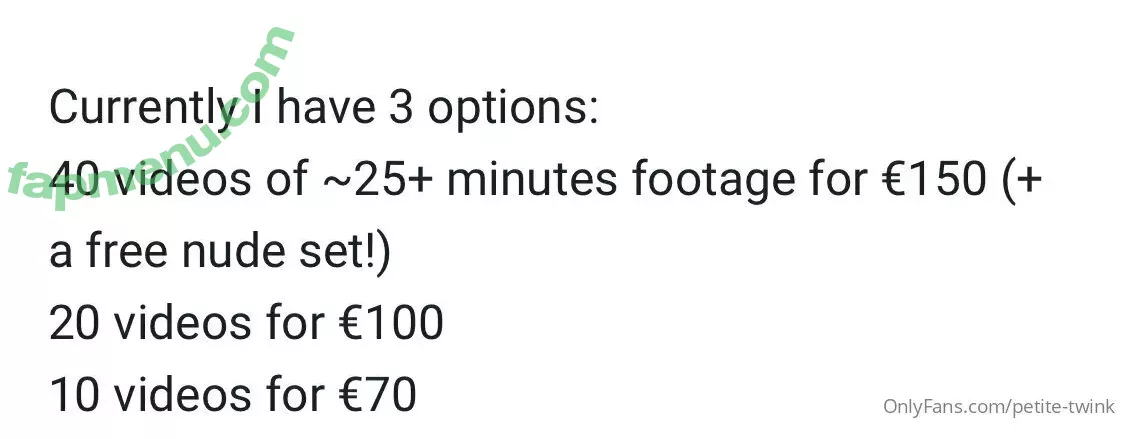Click the OnlyFans.com/petite-twink watermark link
This screenshot has width=1125, height=439.
(x=999, y=407)
